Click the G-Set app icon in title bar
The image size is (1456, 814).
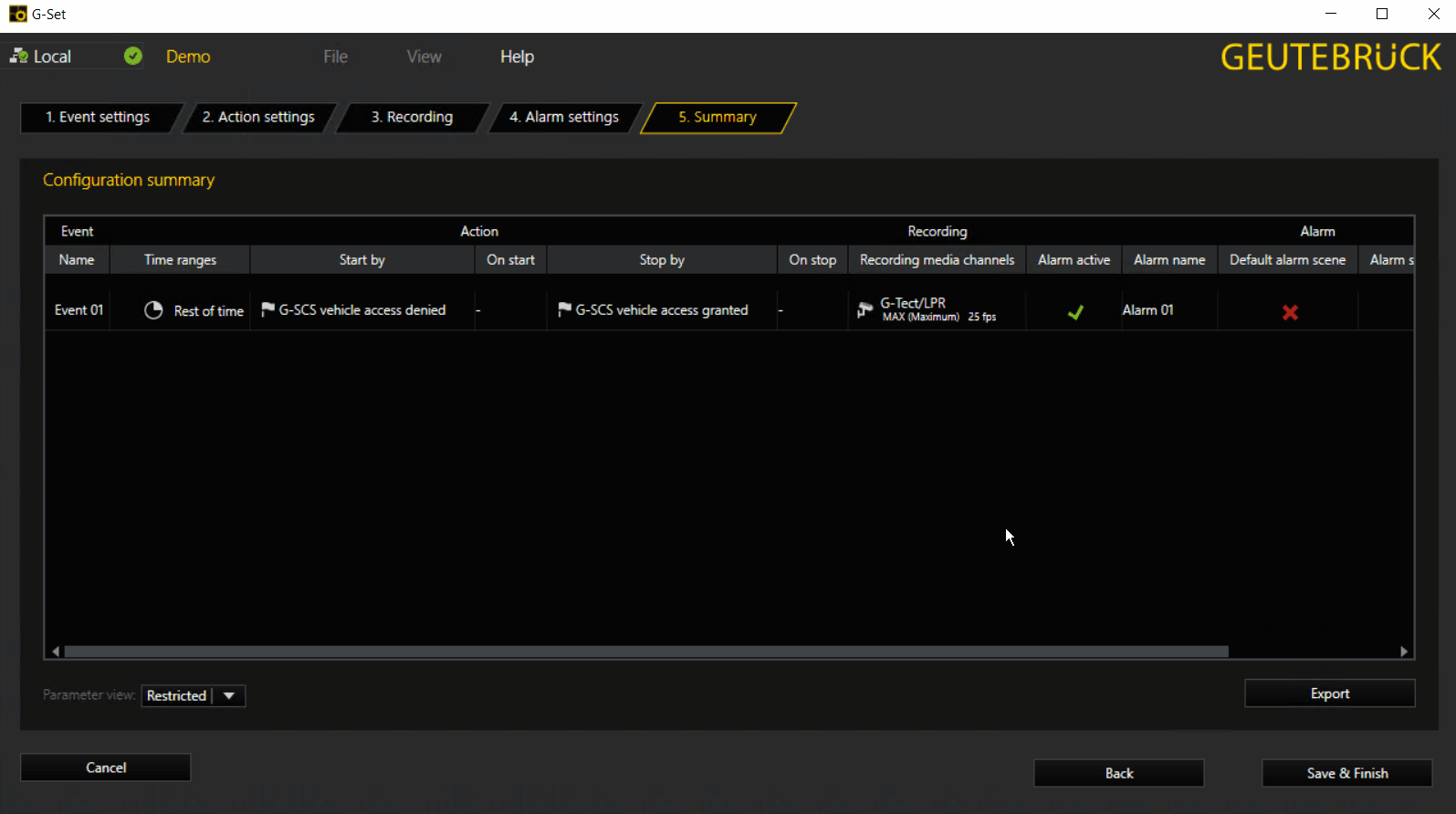pos(17,14)
